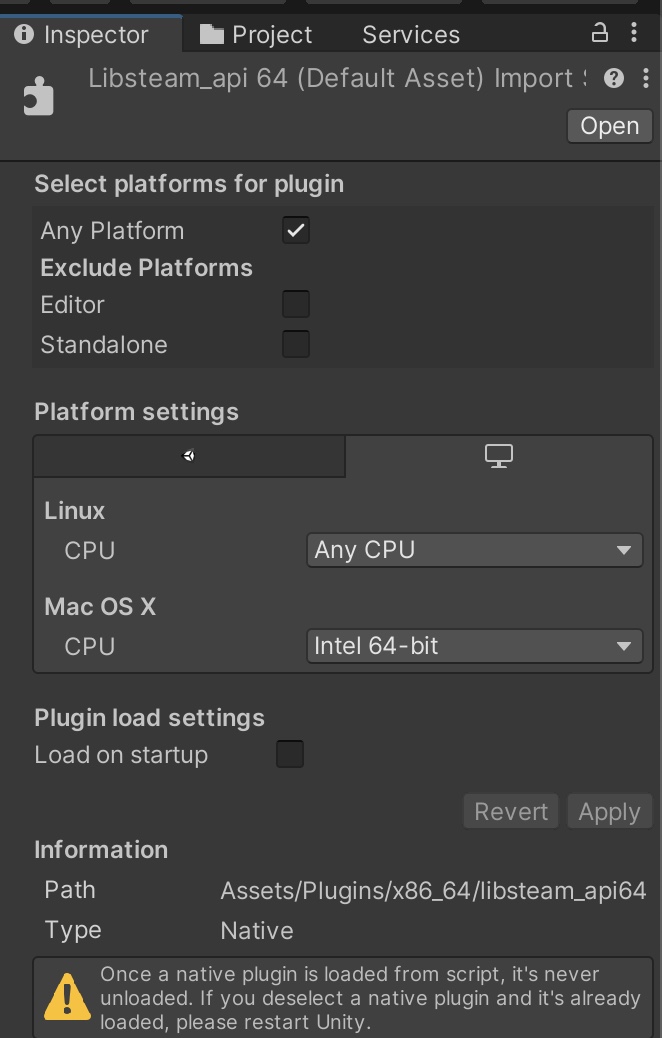The height and width of the screenshot is (1038, 662).
Task: Toggle the Load on startup checkbox
Action: pos(290,755)
